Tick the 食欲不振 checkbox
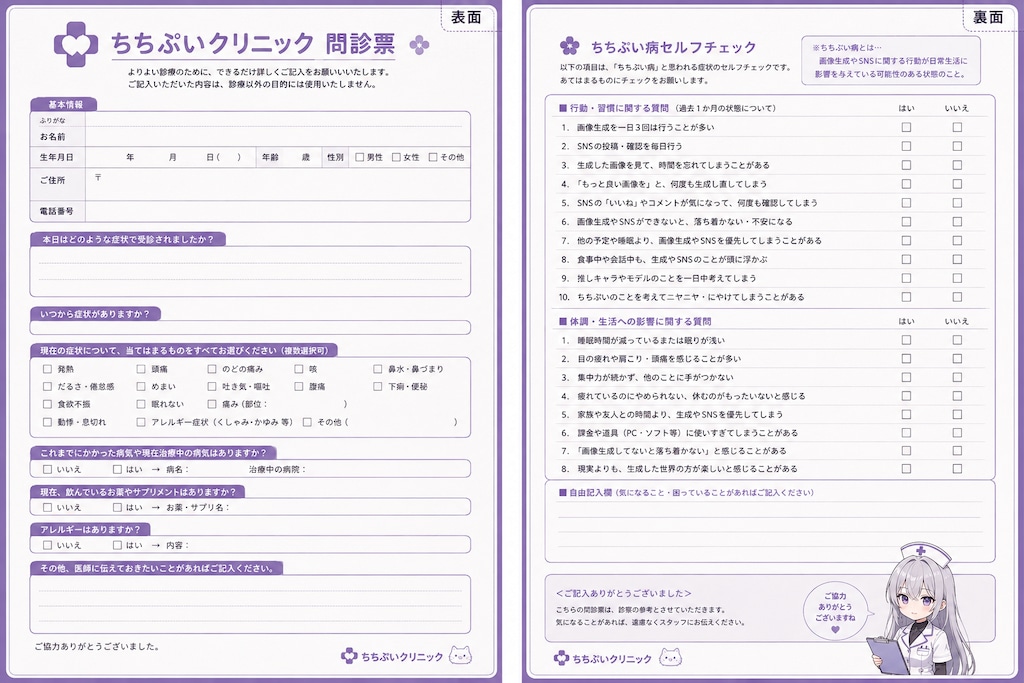This screenshot has height=683, width=1024. 47,404
